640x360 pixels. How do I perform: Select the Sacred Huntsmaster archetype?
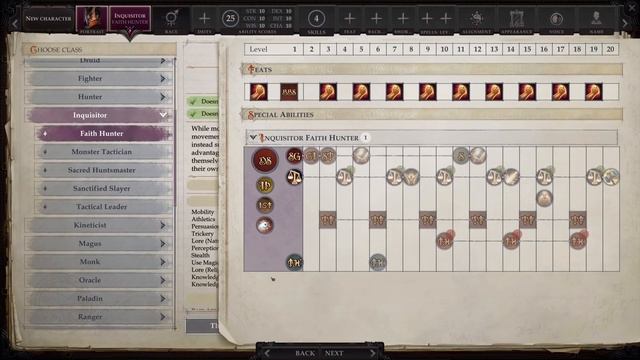pos(102,170)
